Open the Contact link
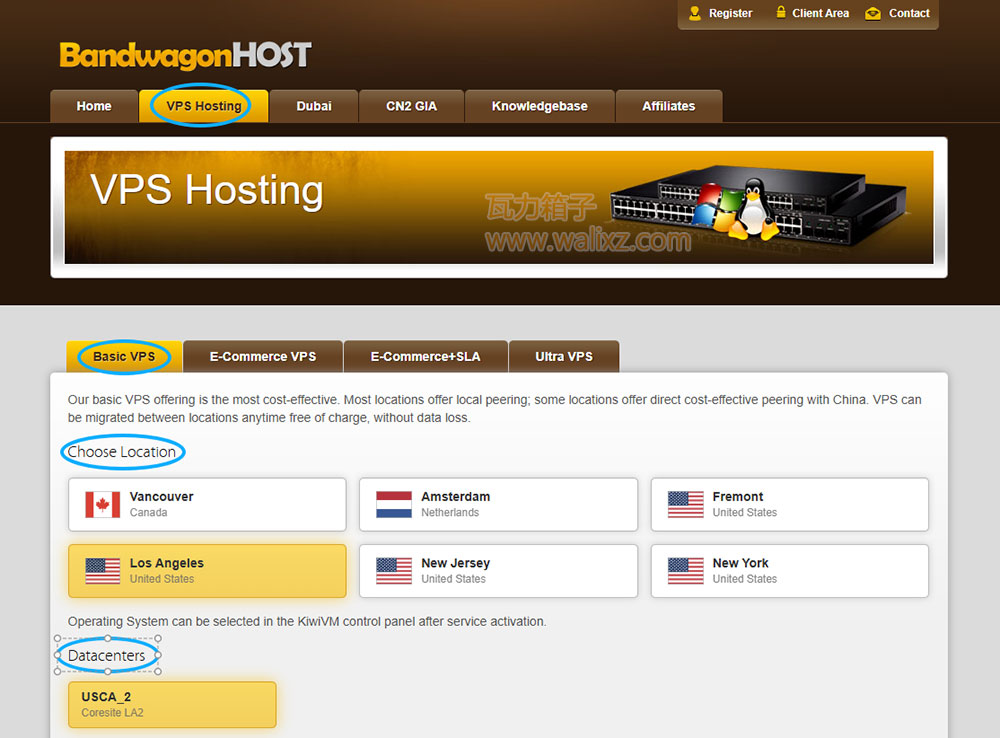 (909, 13)
